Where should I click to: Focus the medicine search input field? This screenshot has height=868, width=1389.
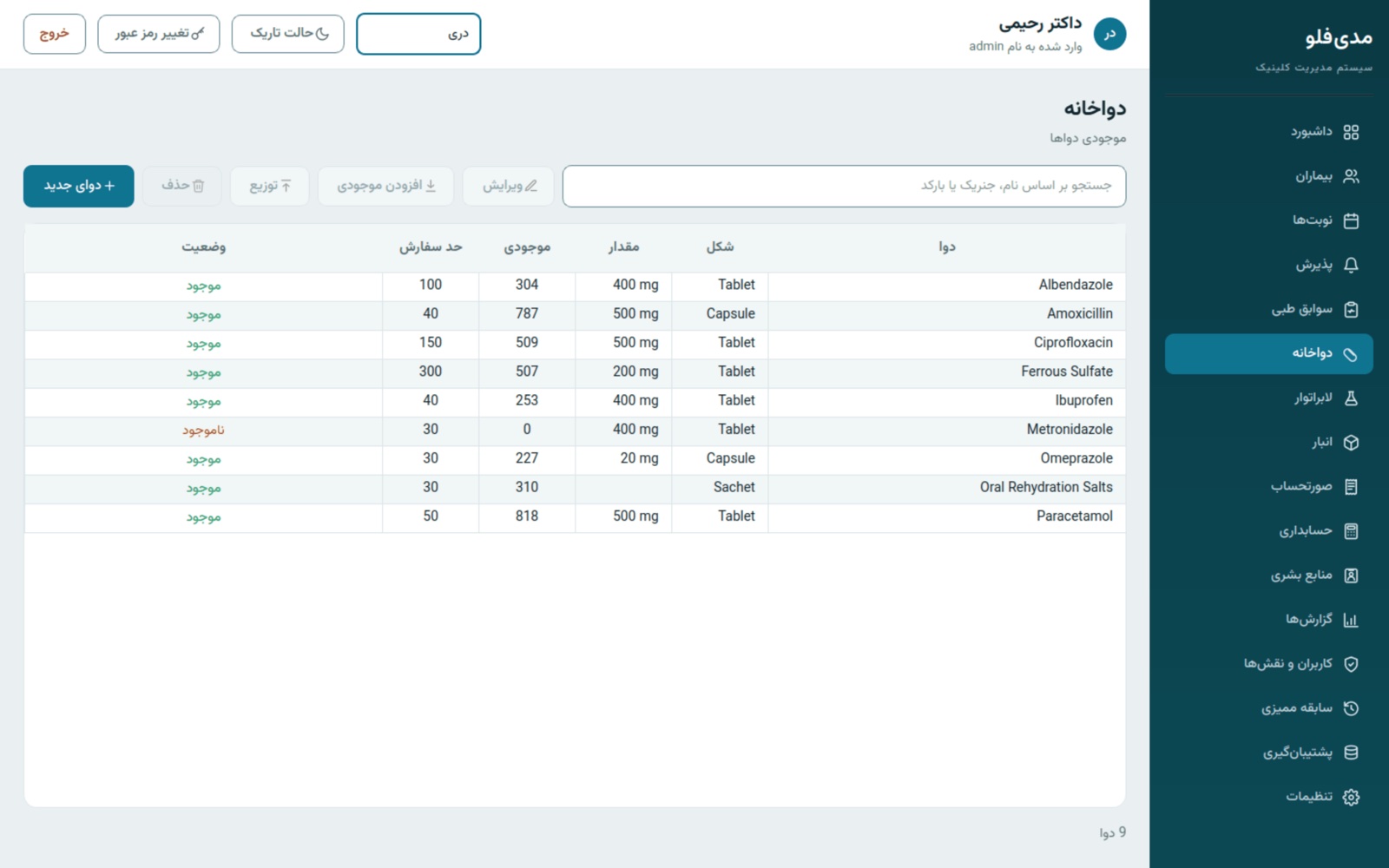click(844, 186)
